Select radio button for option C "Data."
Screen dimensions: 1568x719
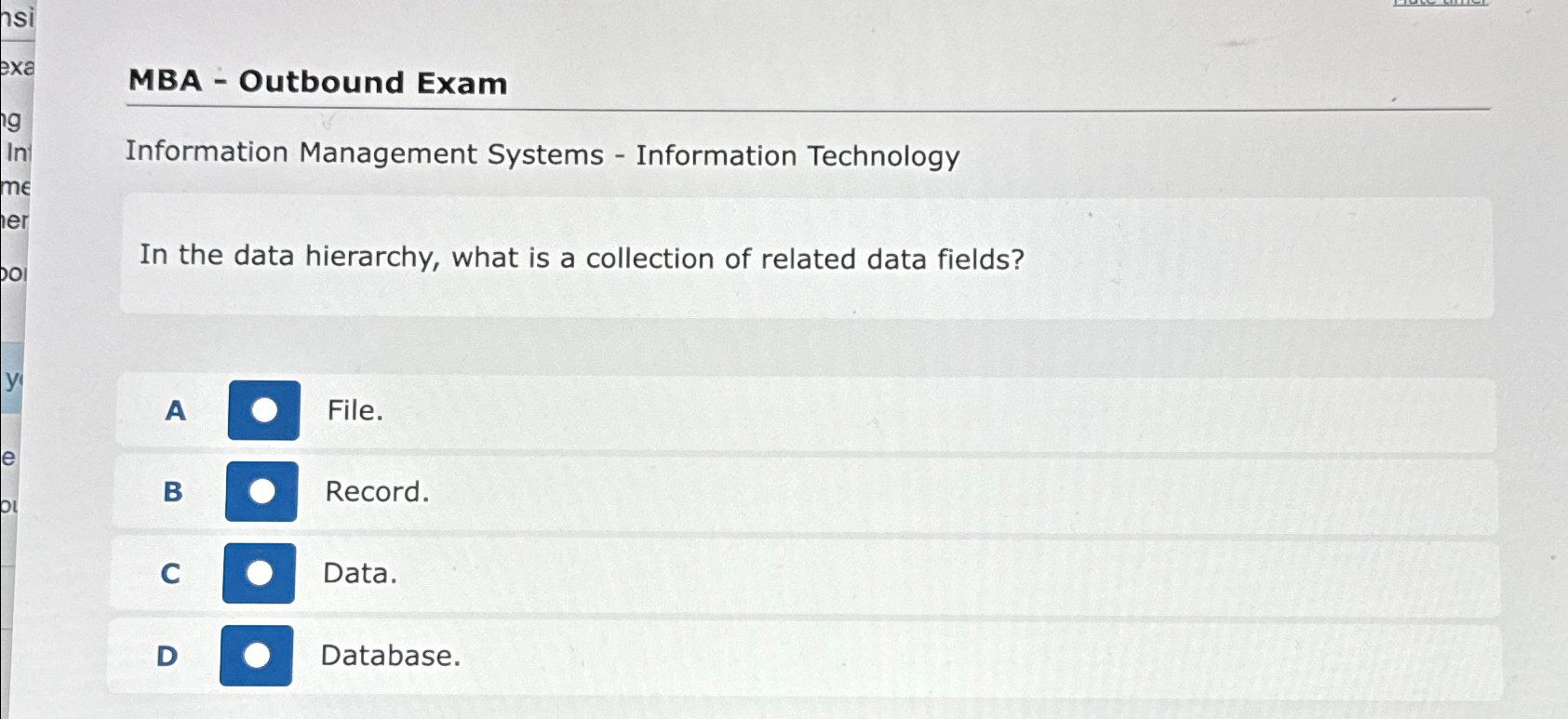click(258, 572)
